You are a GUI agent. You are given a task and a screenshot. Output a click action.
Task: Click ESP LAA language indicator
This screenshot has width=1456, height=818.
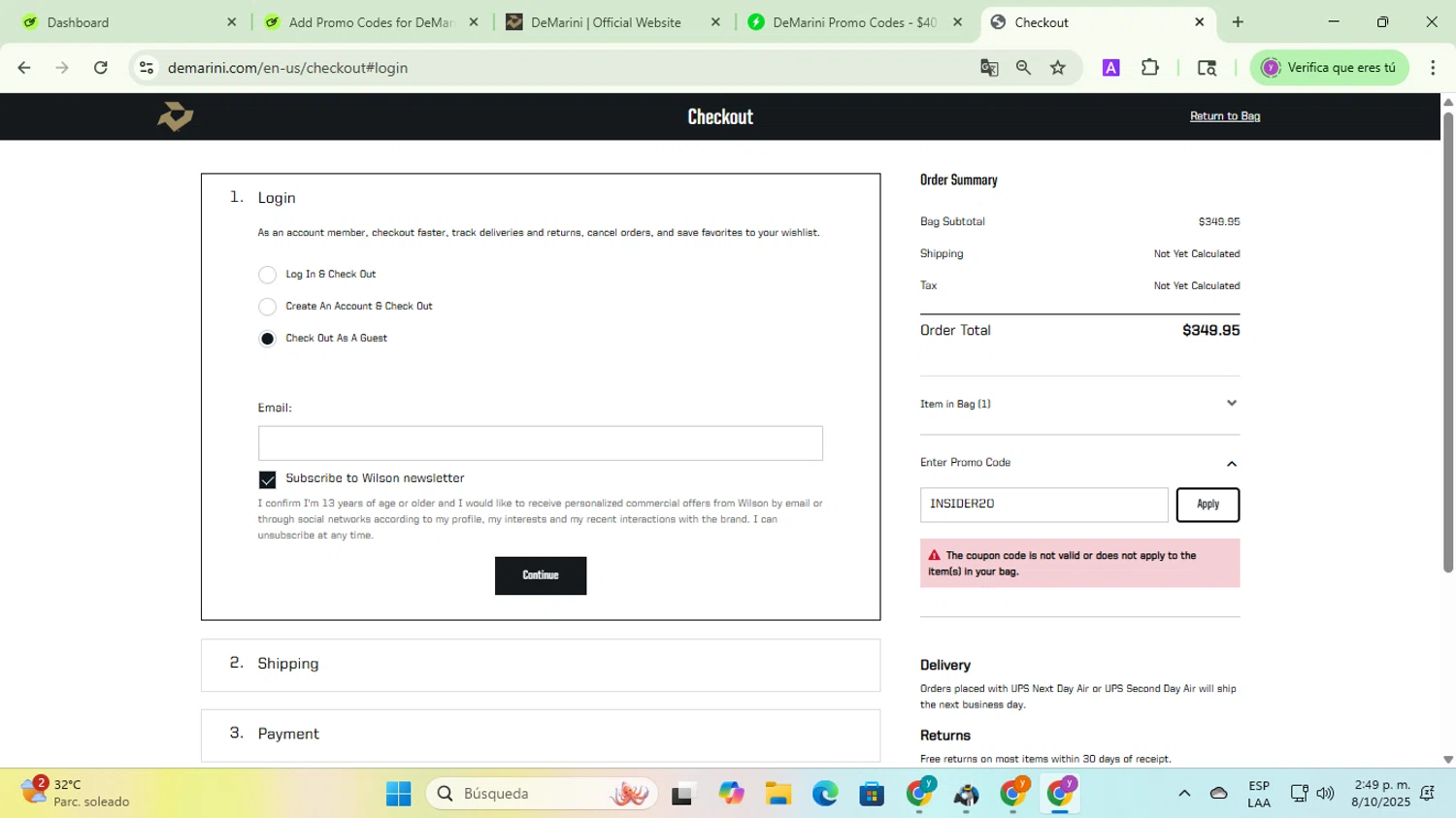pyautogui.click(x=1259, y=794)
